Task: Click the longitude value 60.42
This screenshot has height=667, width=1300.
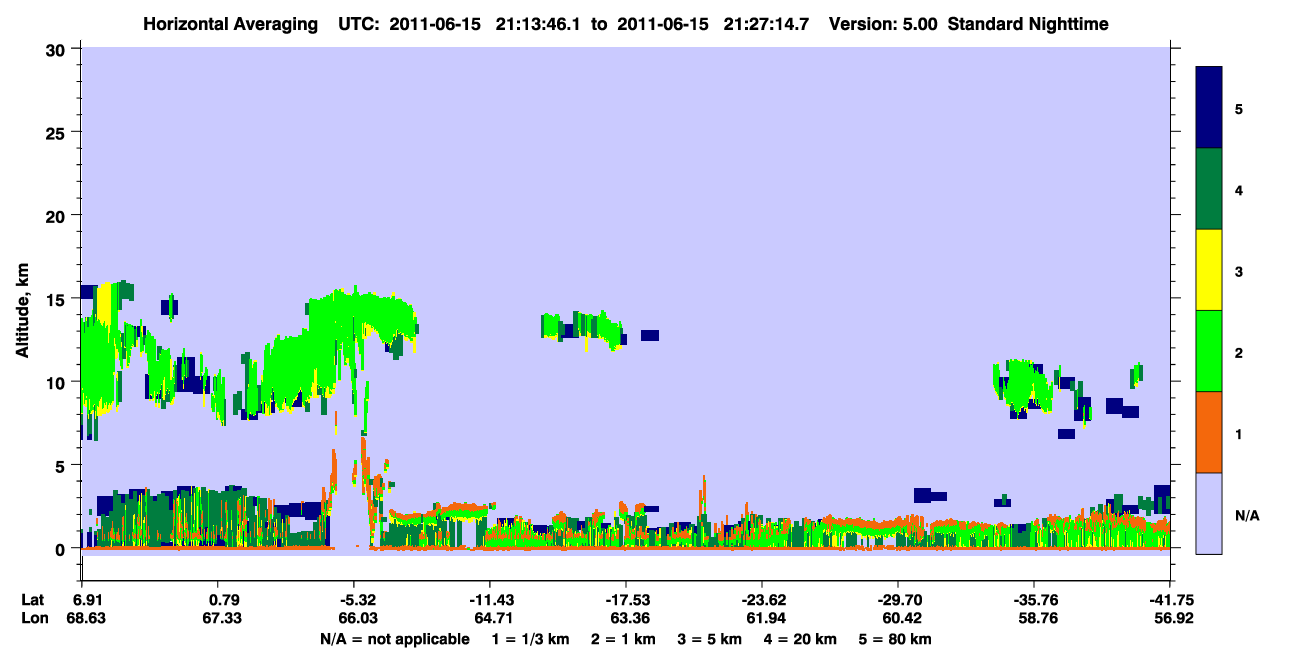Action: (x=901, y=618)
